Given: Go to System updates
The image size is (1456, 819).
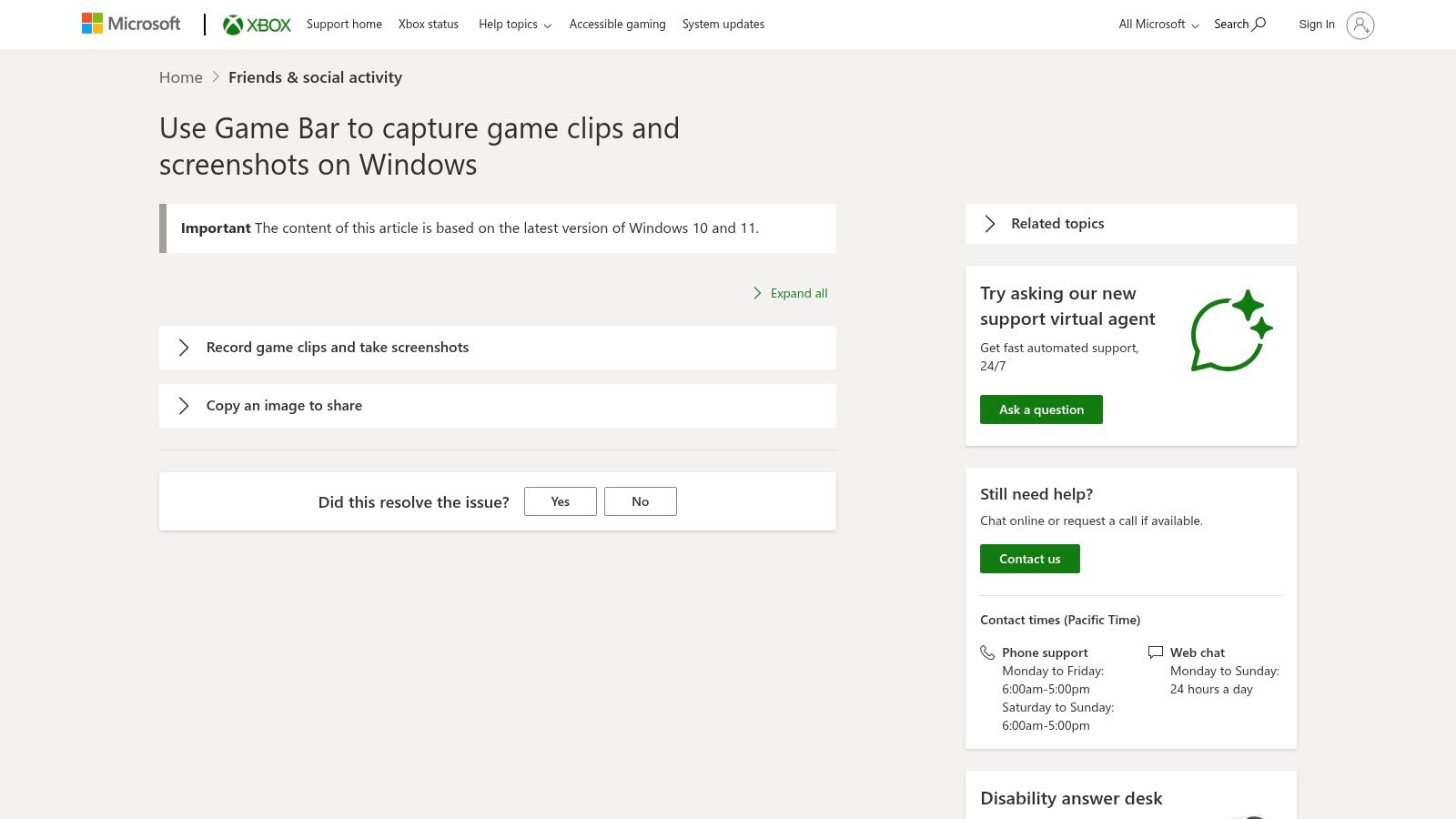Looking at the screenshot, I should (723, 24).
